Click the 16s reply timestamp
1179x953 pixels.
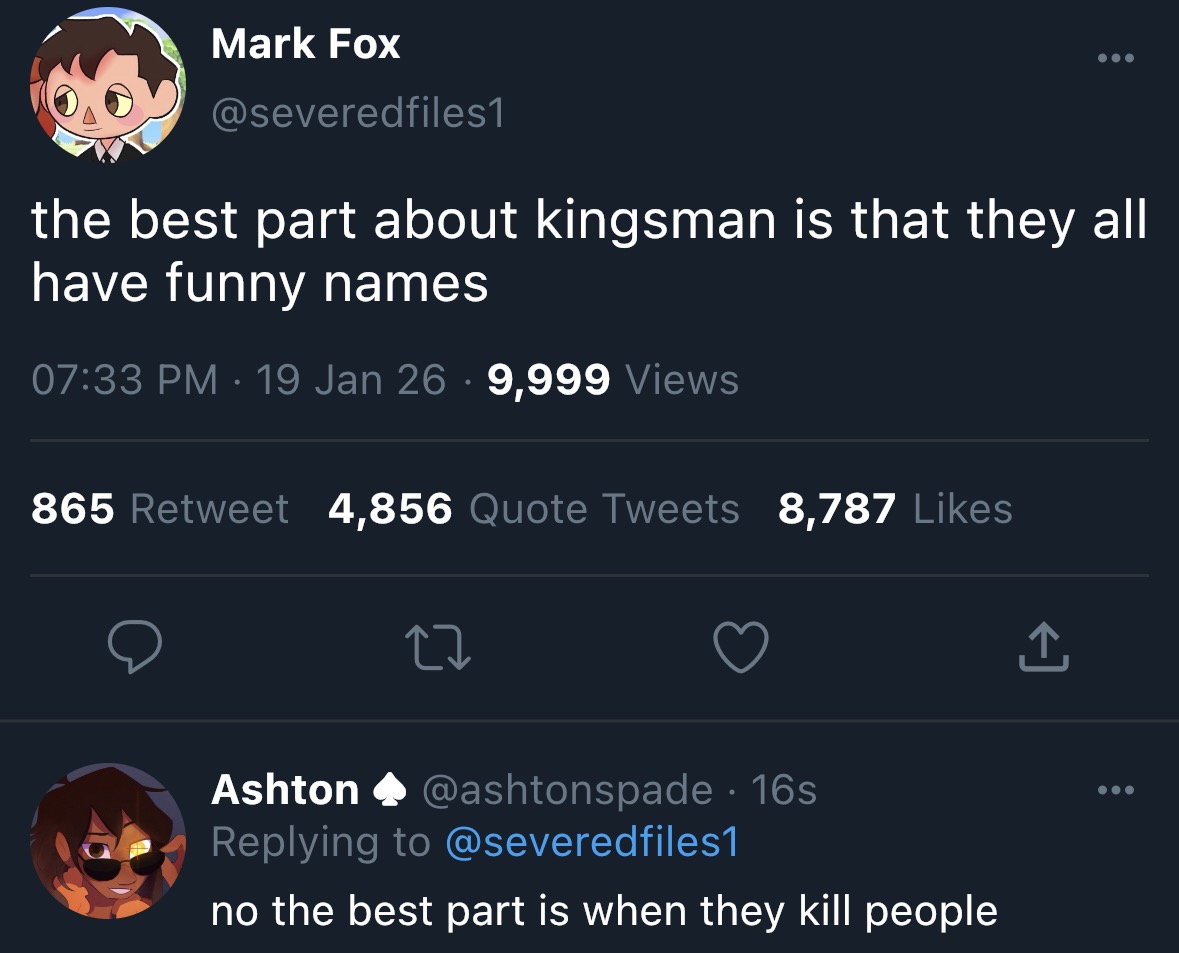tap(783, 790)
